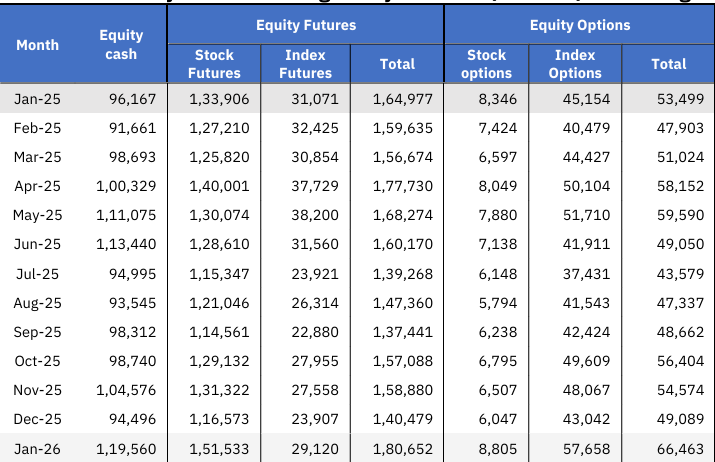The image size is (715, 462).
Task: Click the Stock options column header
Action: (487, 64)
